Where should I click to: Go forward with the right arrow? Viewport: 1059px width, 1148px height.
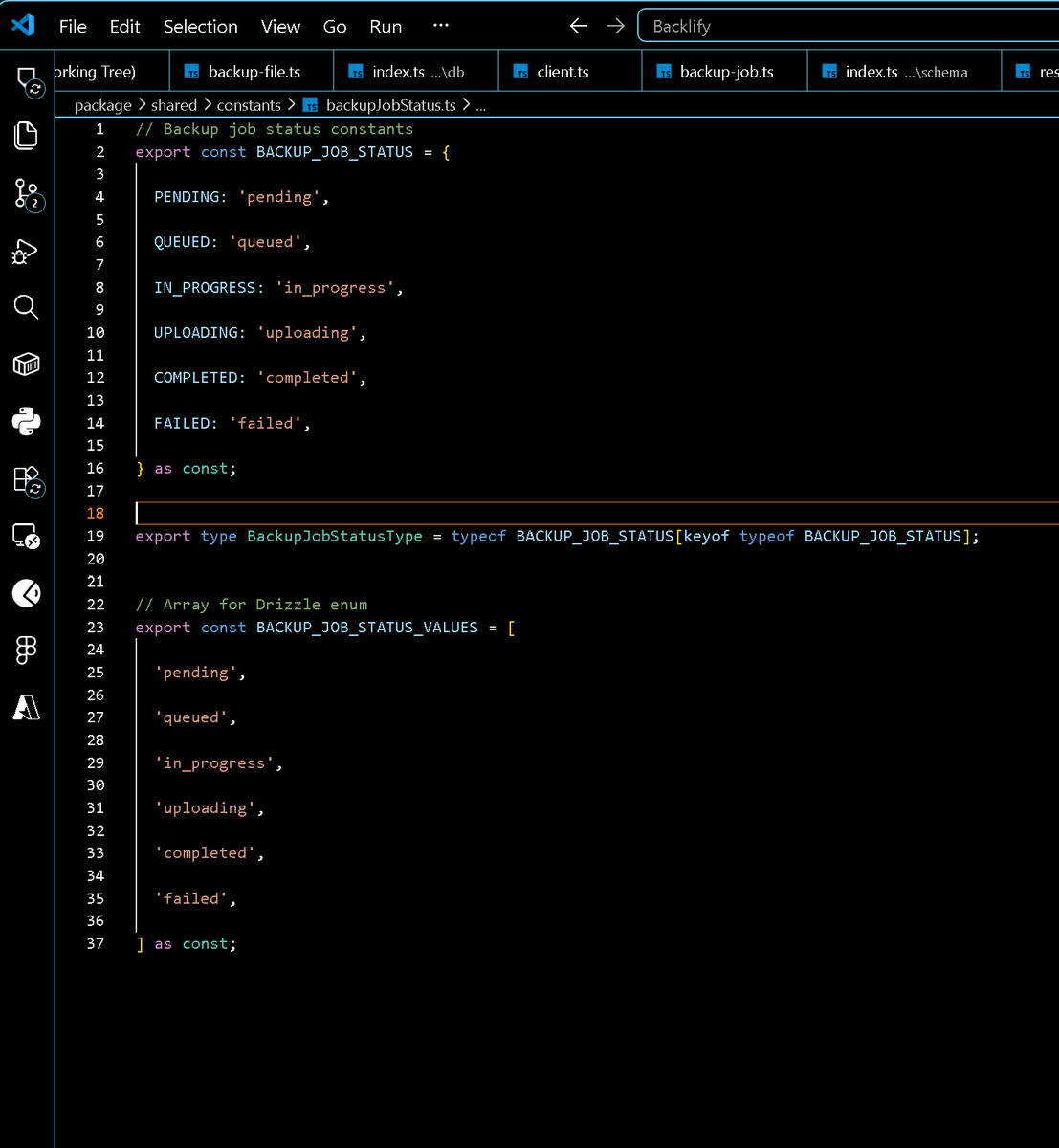615,26
